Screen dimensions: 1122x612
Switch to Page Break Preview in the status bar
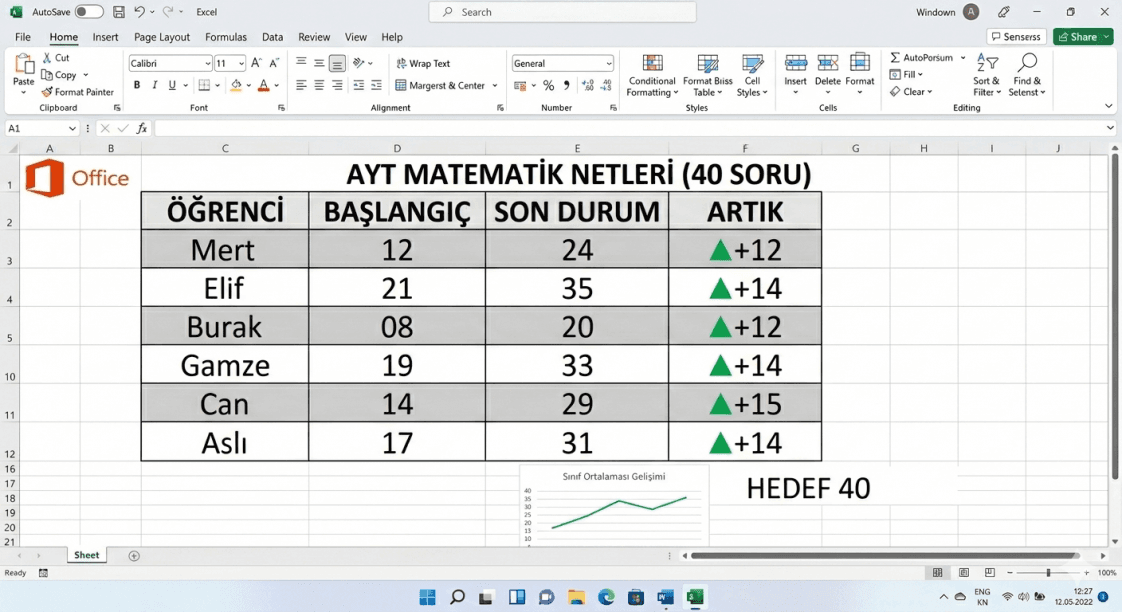[x=990, y=573]
